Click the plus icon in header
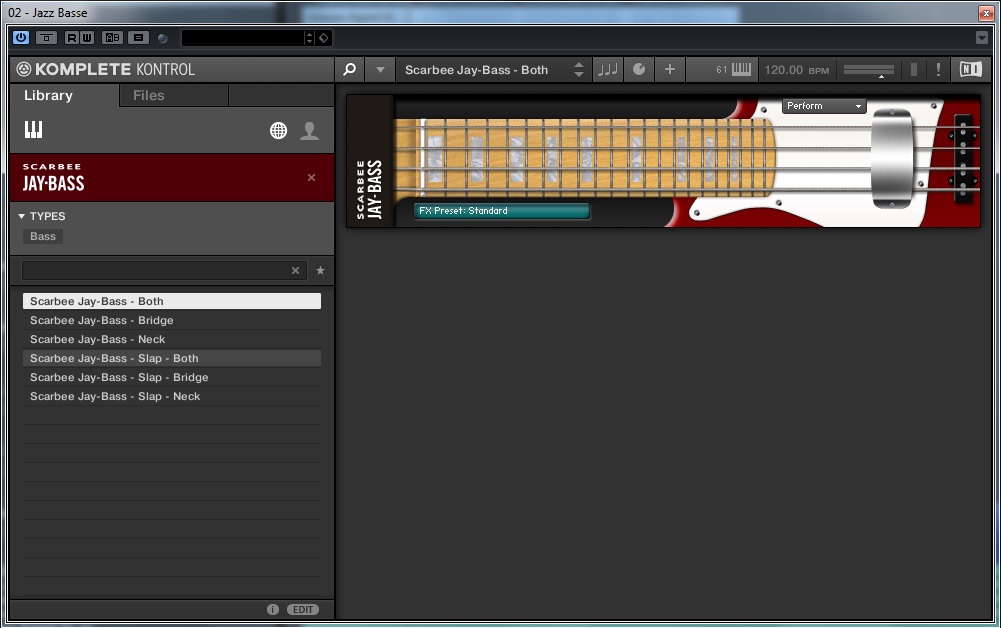The height and width of the screenshot is (628, 1001). pyautogui.click(x=670, y=70)
